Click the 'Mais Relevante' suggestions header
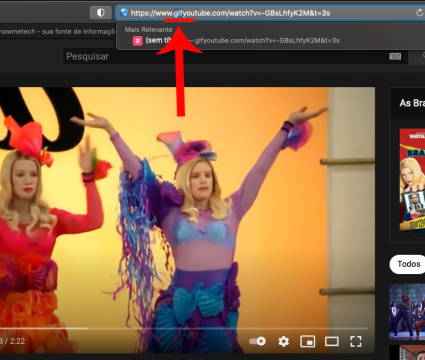This screenshot has height=360, width=425. [x=148, y=30]
